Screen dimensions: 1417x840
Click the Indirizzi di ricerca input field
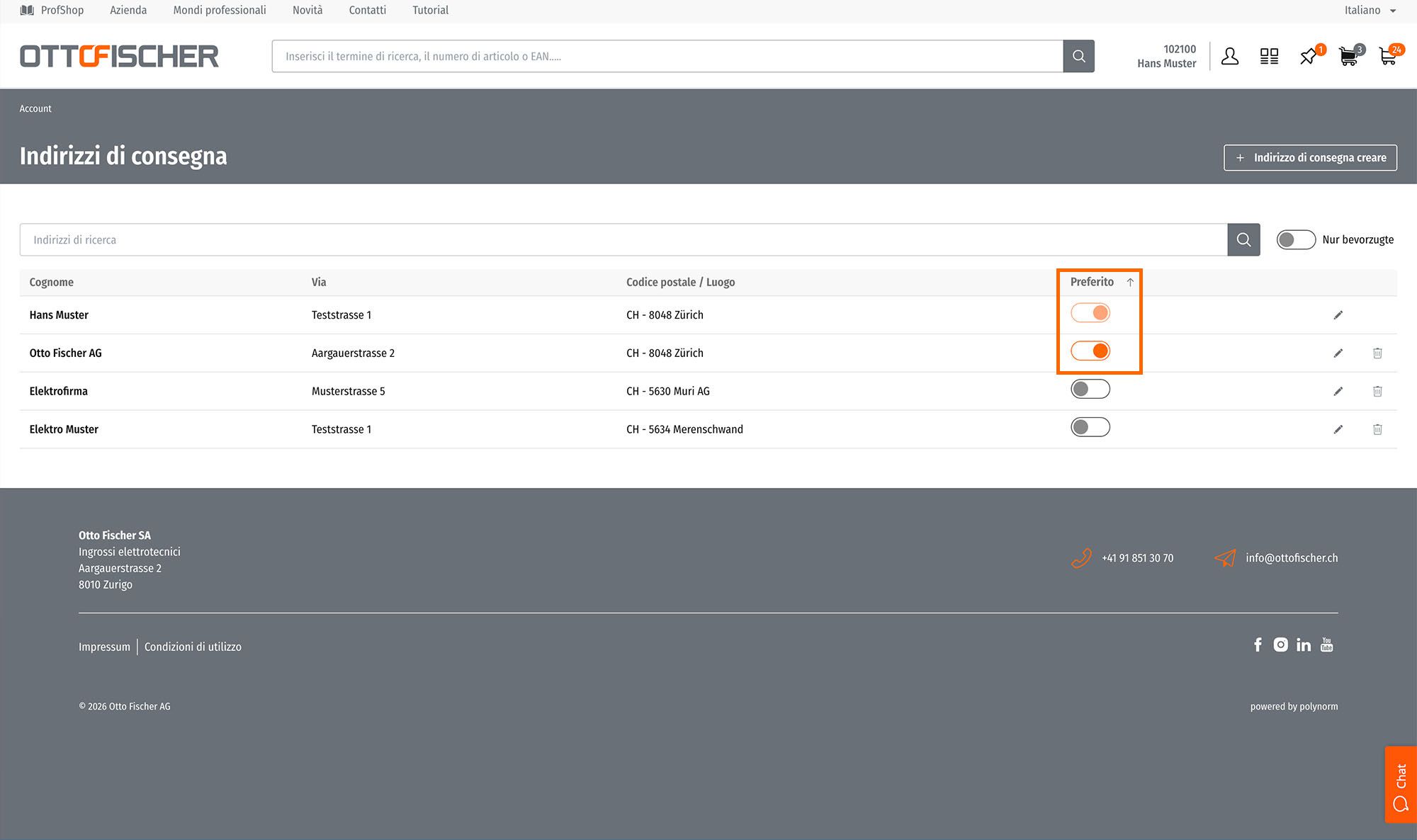click(x=623, y=239)
